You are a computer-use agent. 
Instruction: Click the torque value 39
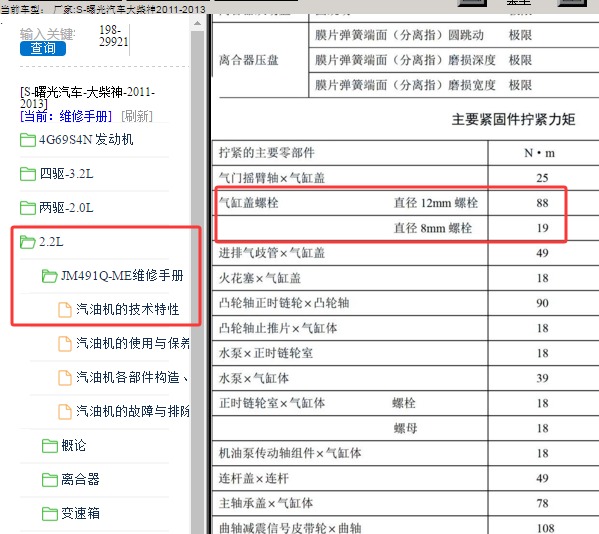pyautogui.click(x=542, y=378)
